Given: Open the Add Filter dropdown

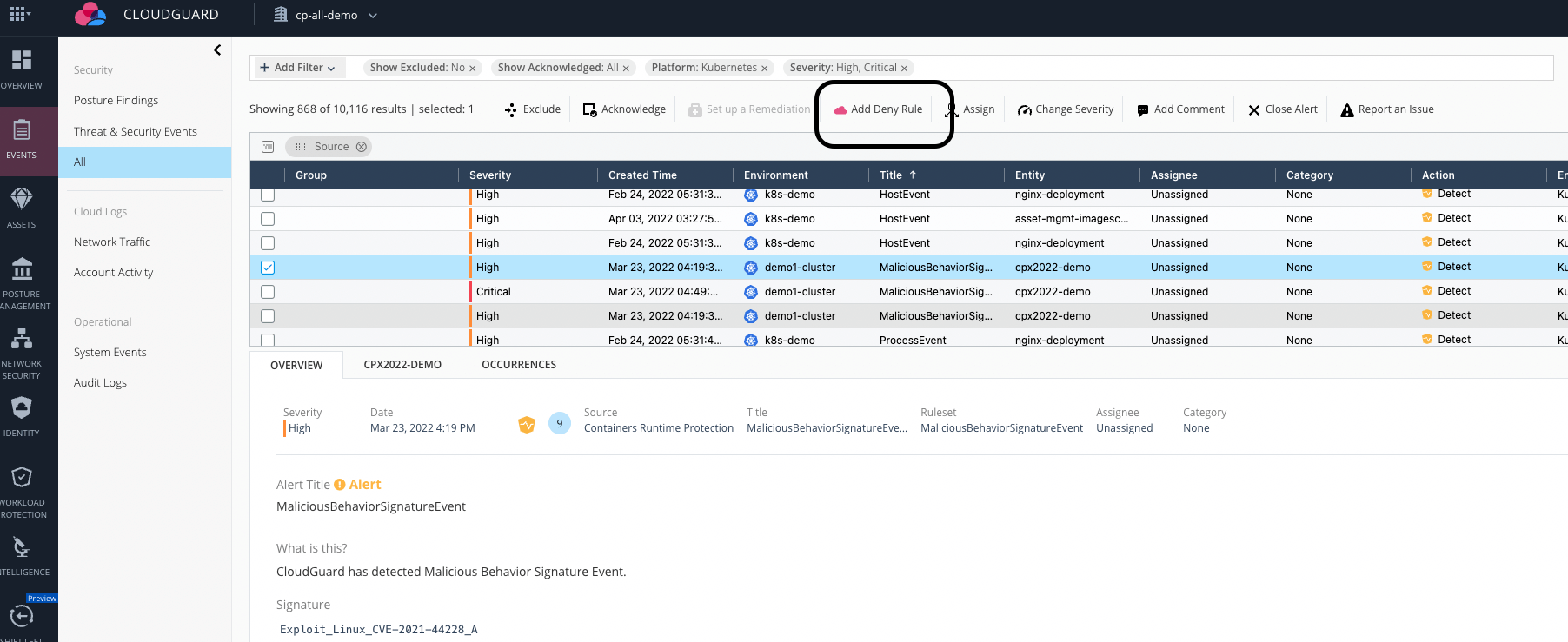Looking at the screenshot, I should [297, 68].
